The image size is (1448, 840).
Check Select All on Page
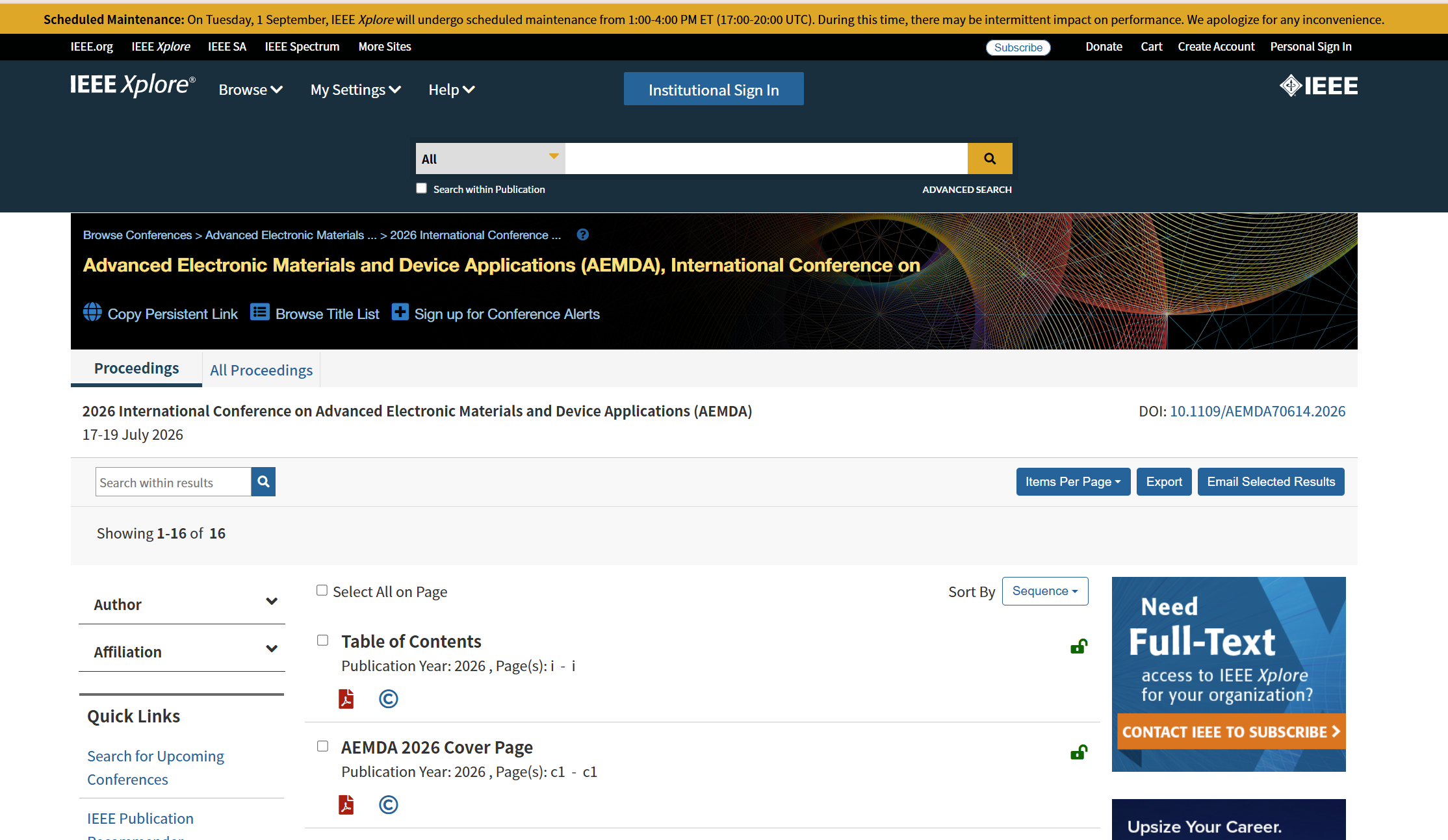322,590
